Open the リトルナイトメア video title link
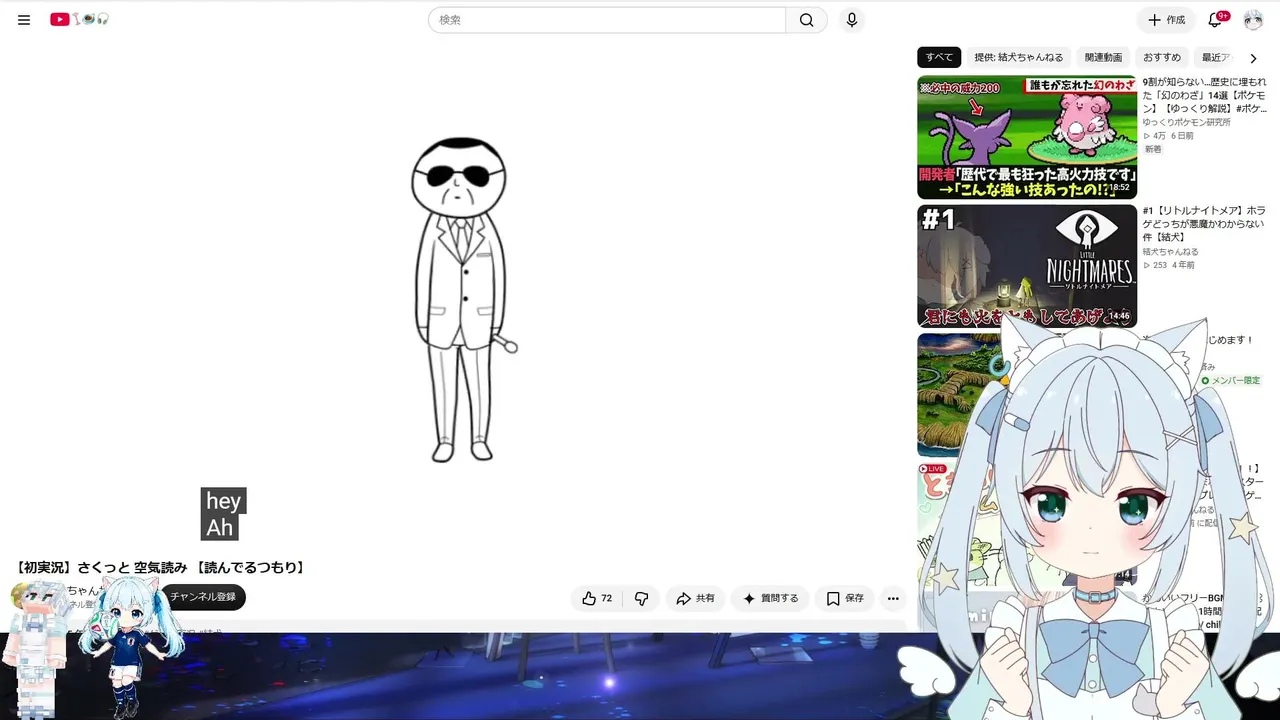Screen dimensions: 1280x720 1204,224
